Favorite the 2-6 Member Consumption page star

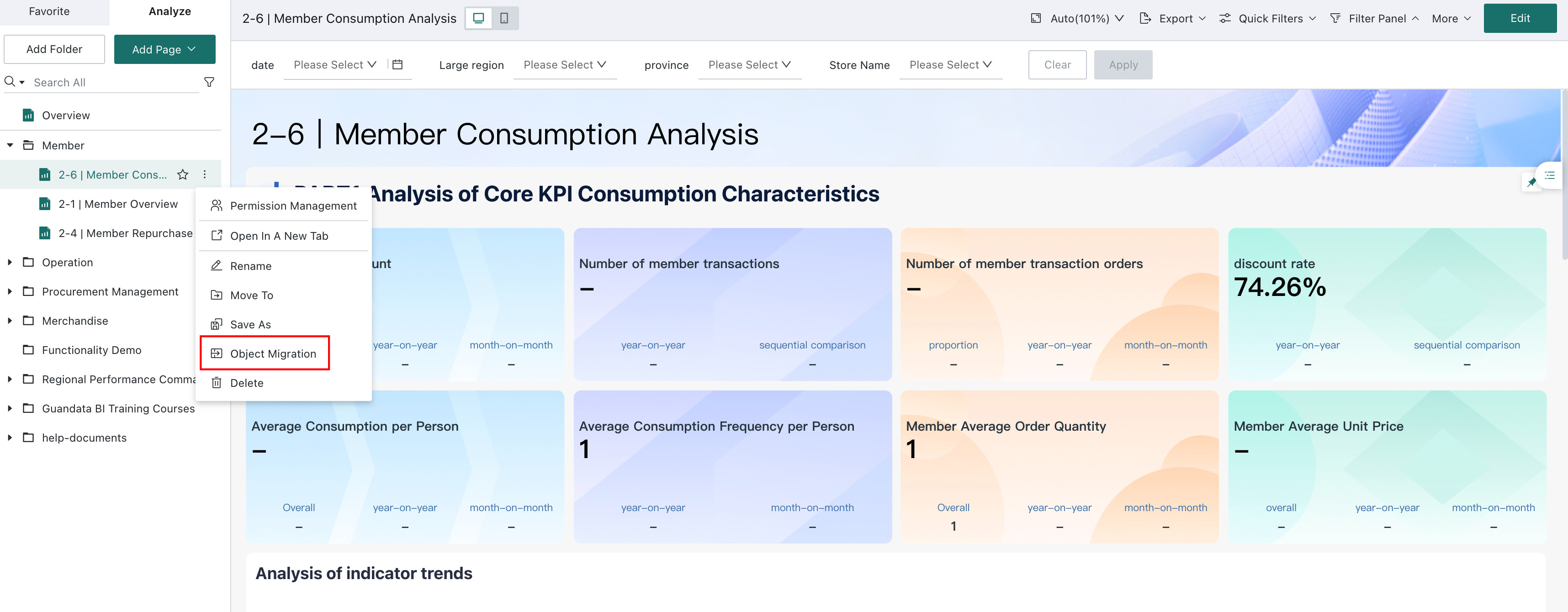coord(183,174)
